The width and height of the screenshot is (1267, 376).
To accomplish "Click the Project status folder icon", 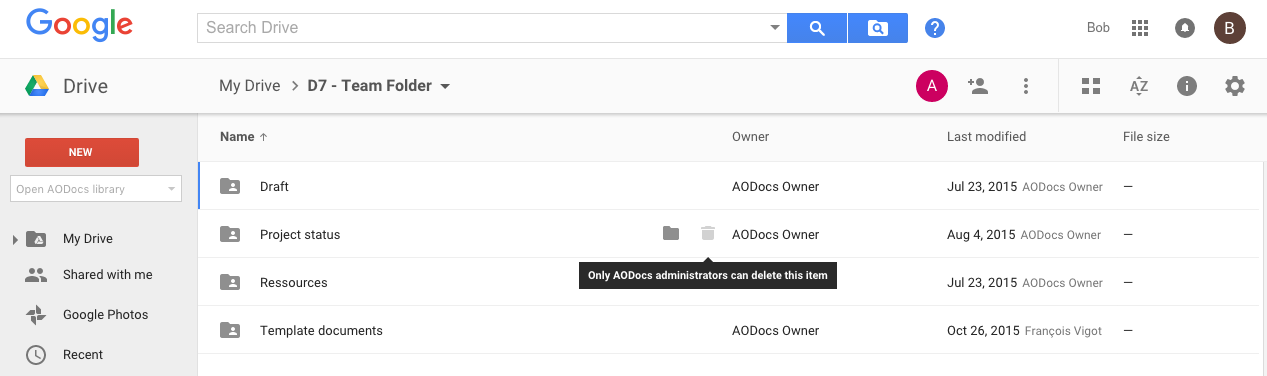I will (x=230, y=234).
